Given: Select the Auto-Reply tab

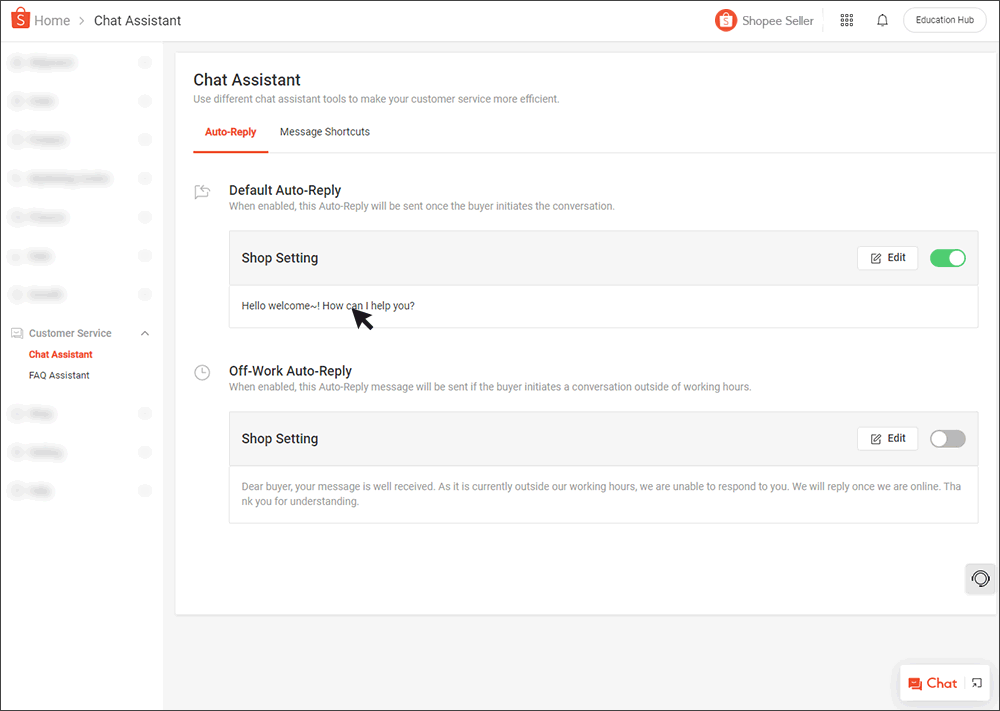Looking at the screenshot, I should [x=230, y=131].
